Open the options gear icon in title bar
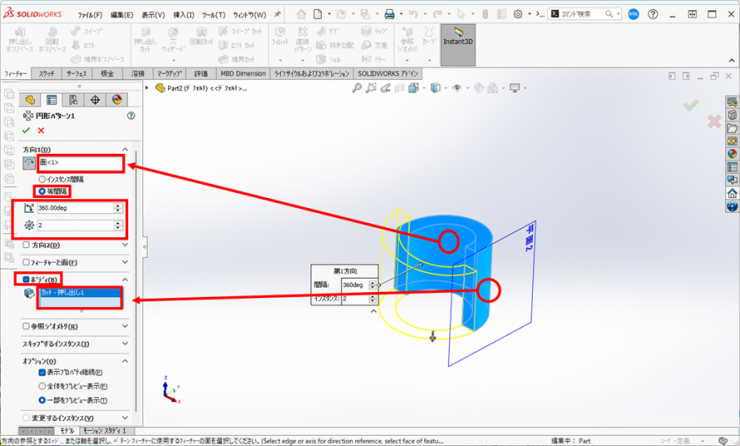 [x=518, y=14]
